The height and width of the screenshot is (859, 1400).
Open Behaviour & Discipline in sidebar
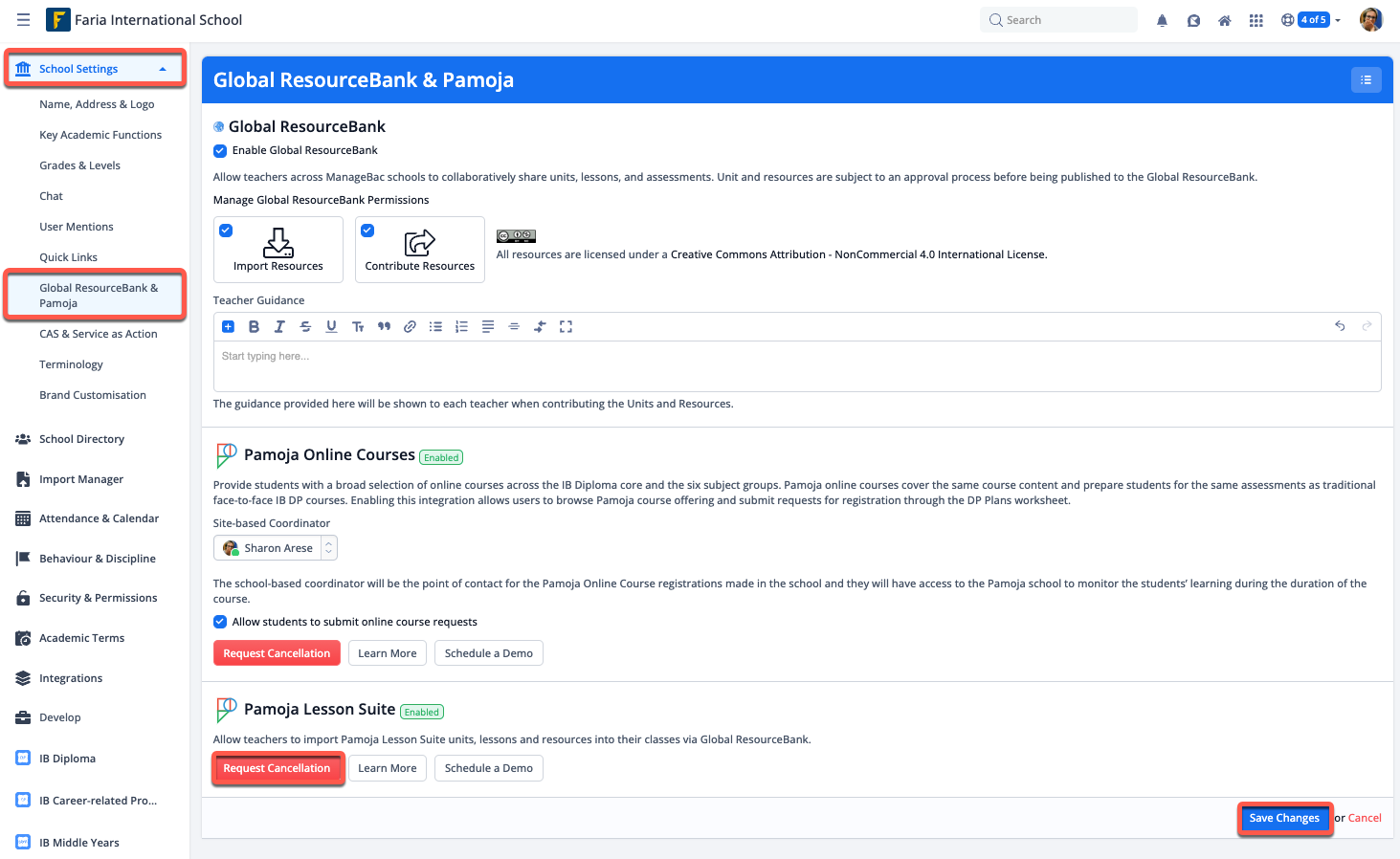97,559
